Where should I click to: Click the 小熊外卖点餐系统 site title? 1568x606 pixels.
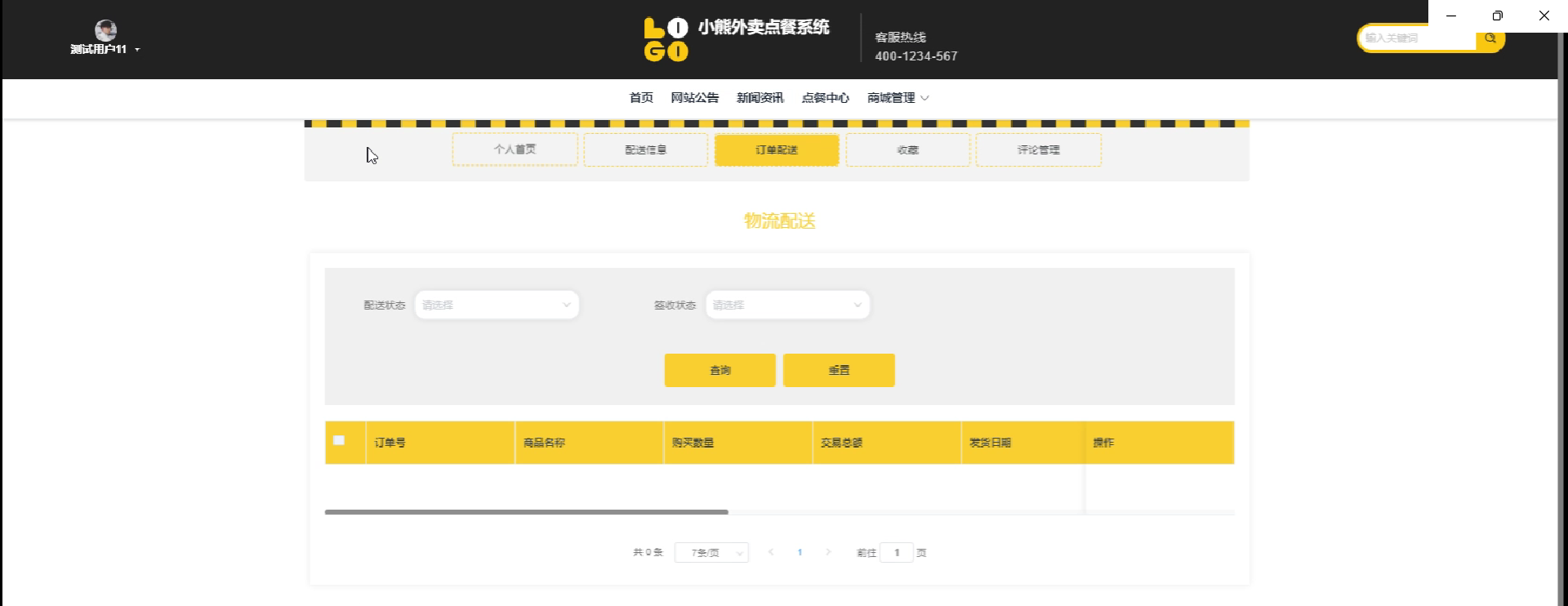tap(764, 28)
